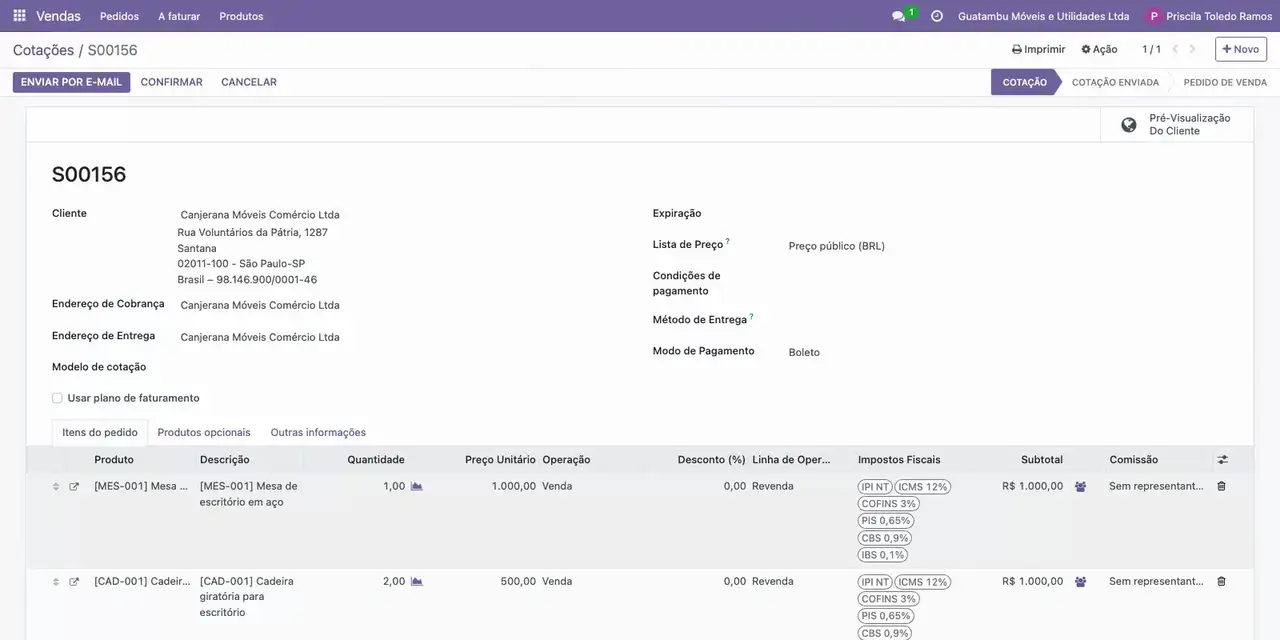This screenshot has width=1280, height=640.
Task: Open the Pedidos menu
Action: [120, 16]
